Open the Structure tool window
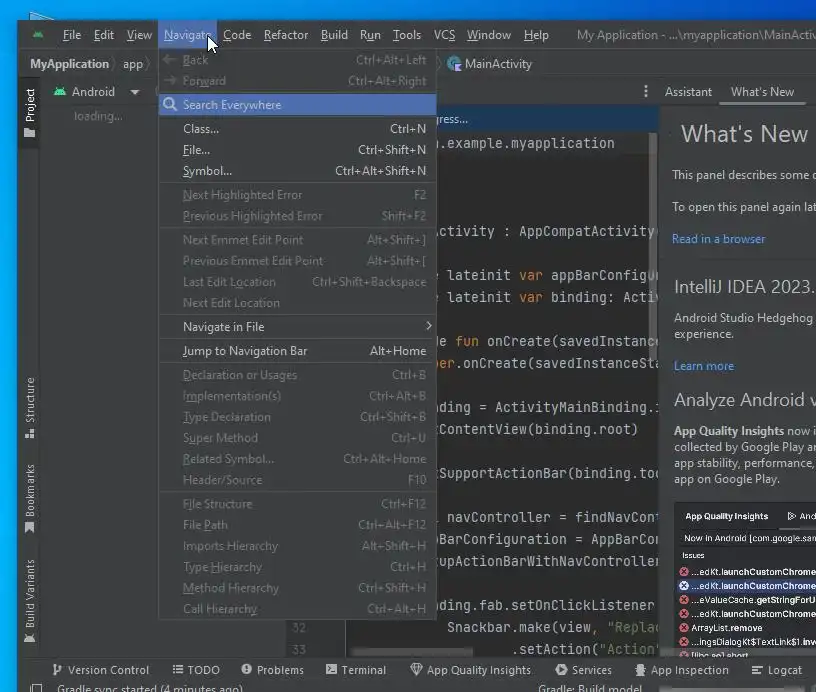 [30, 408]
